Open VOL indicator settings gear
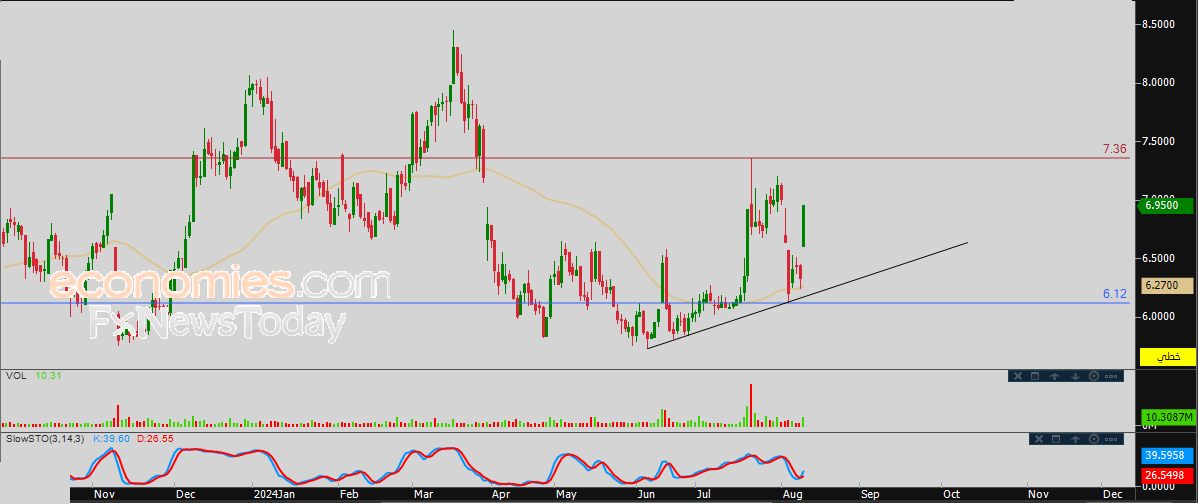Image resolution: width=1198 pixels, height=504 pixels. (x=1094, y=376)
